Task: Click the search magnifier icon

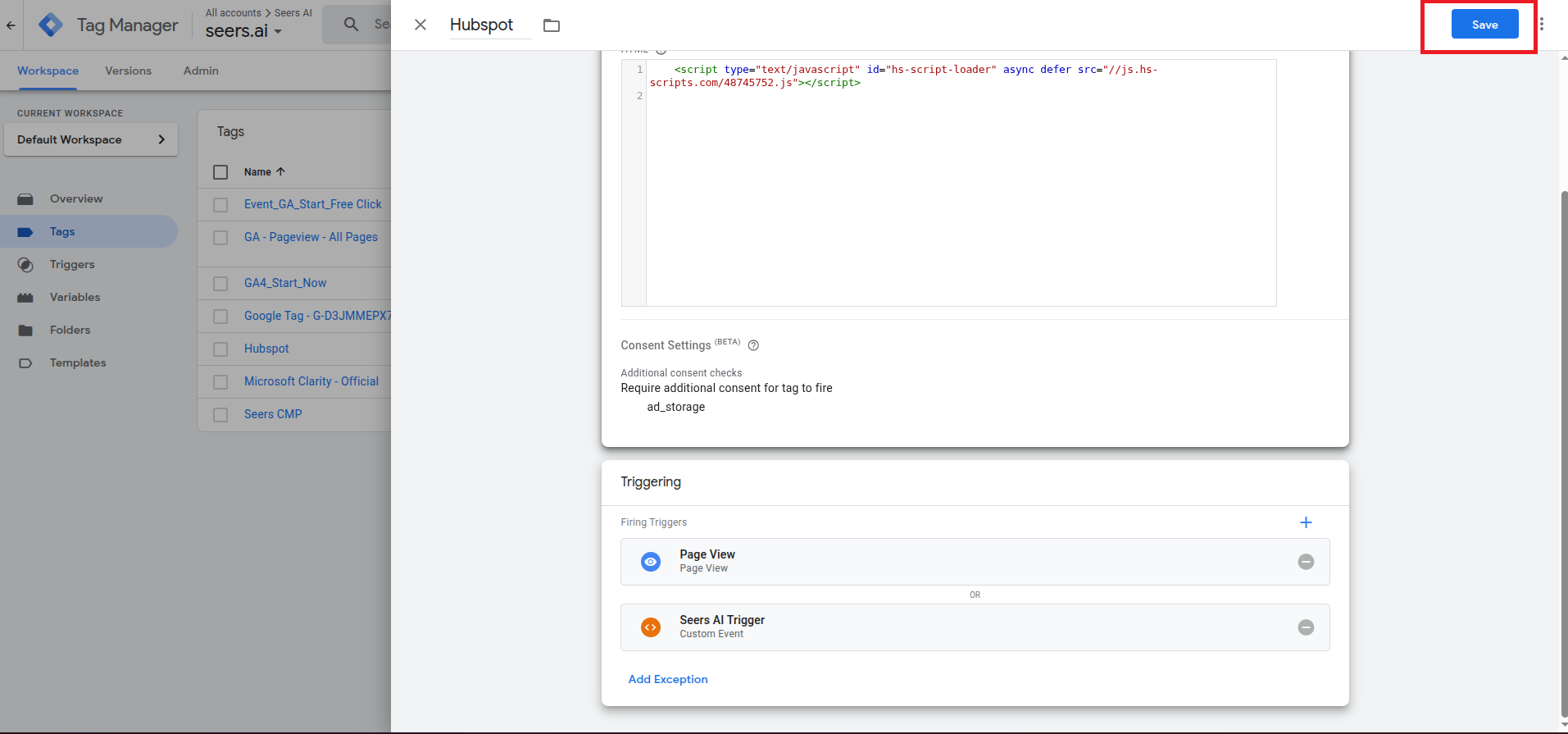Action: [x=351, y=25]
